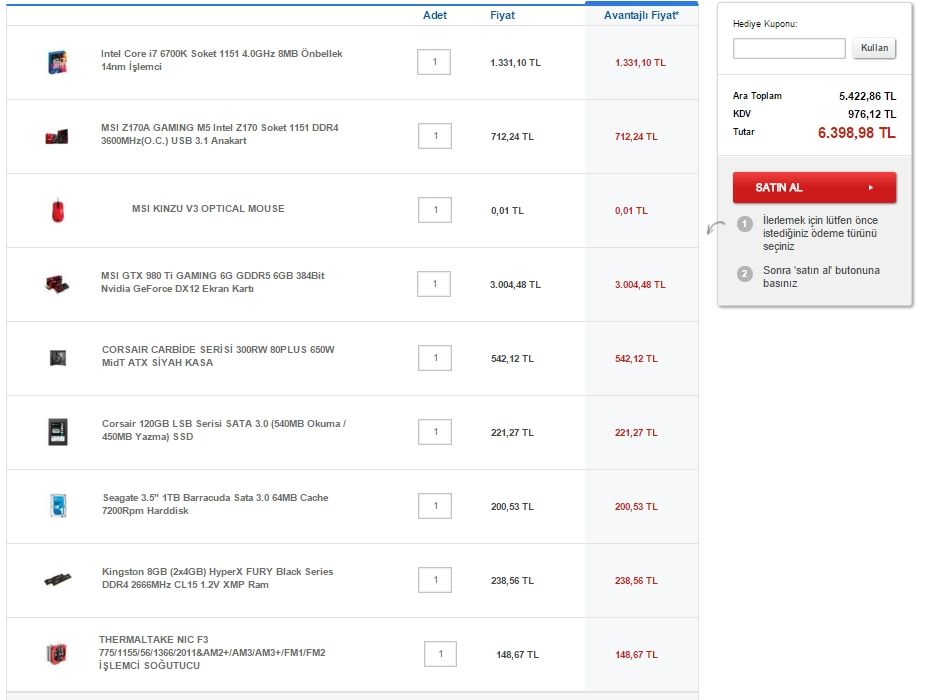Click the Adet column header
926x700 pixels.
point(435,15)
